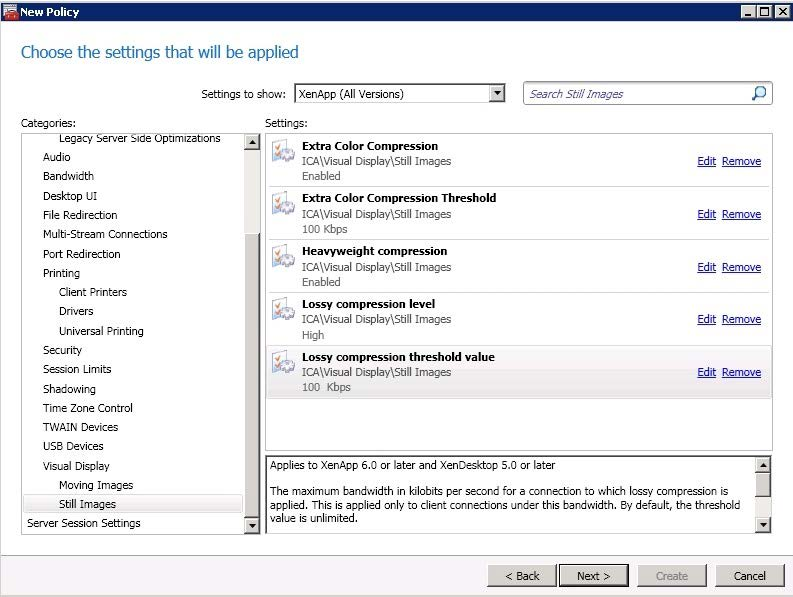Select Drivers subcategory
The width and height of the screenshot is (793, 597).
point(76,311)
